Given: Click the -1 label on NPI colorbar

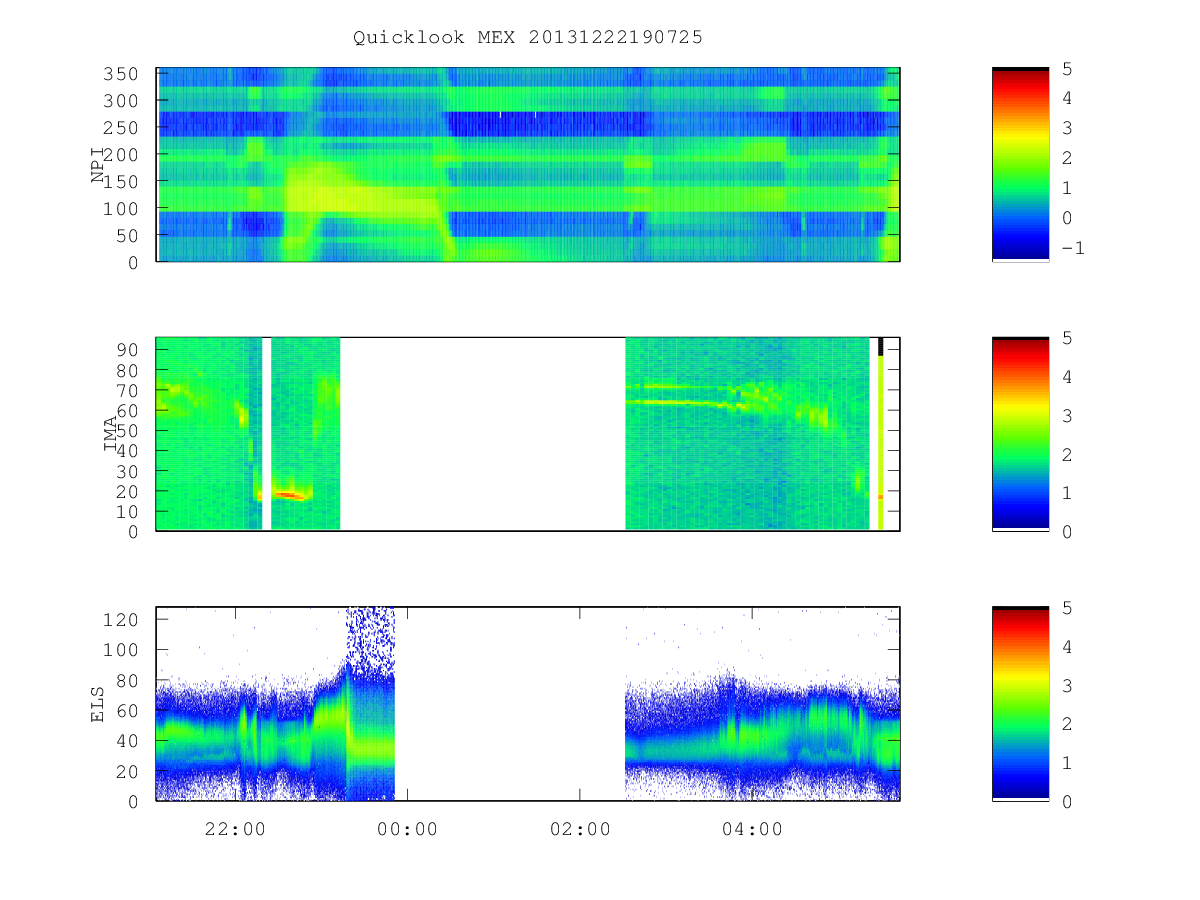Looking at the screenshot, I should click(1072, 248).
